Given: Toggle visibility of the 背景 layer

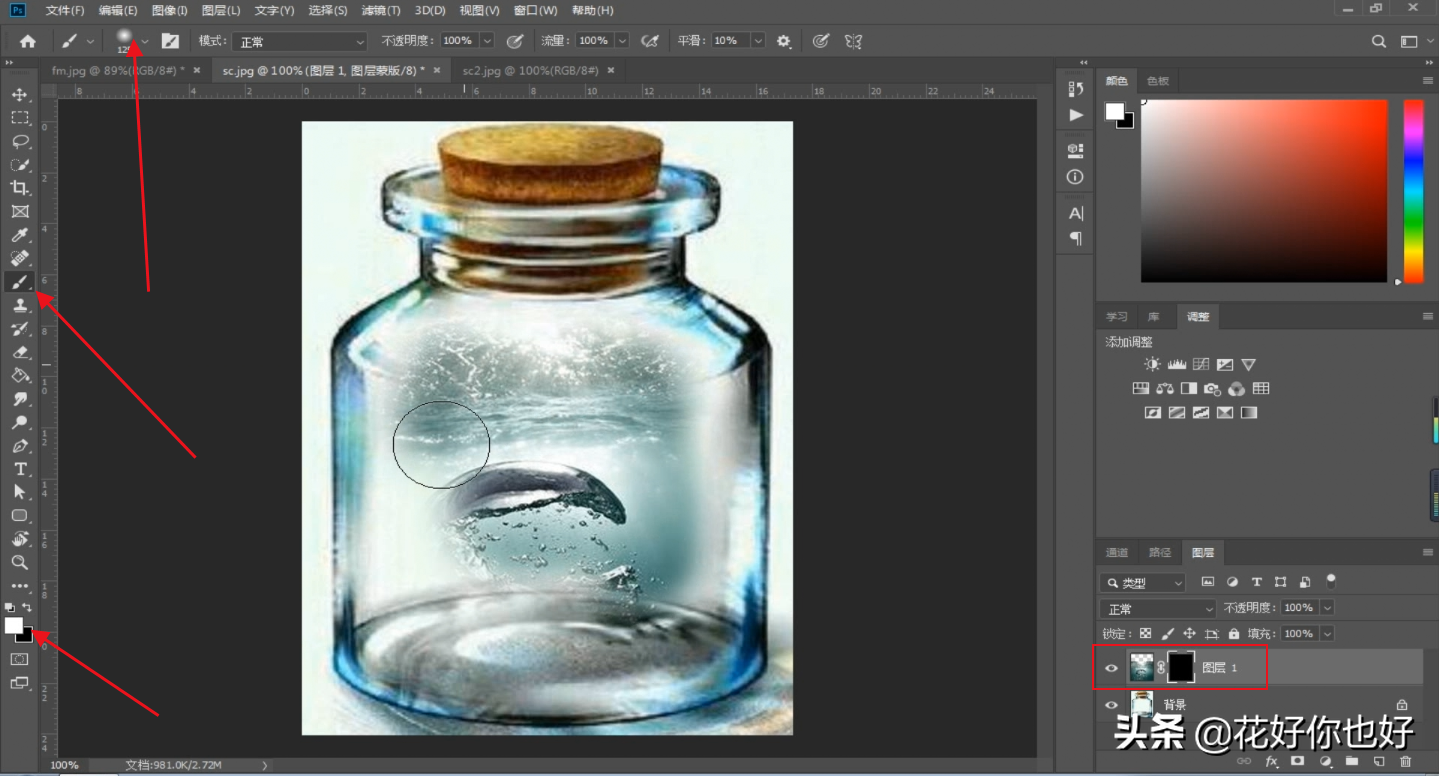Looking at the screenshot, I should (1111, 705).
